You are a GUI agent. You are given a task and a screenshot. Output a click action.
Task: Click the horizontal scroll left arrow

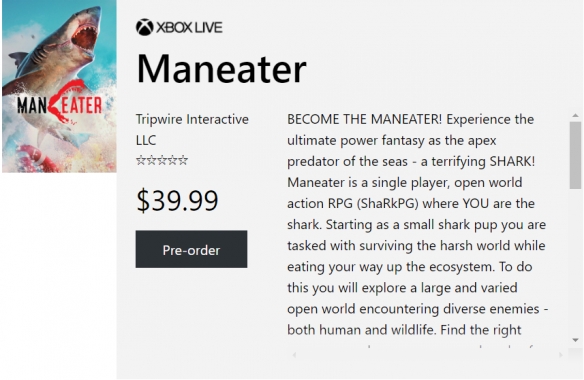pos(294,355)
